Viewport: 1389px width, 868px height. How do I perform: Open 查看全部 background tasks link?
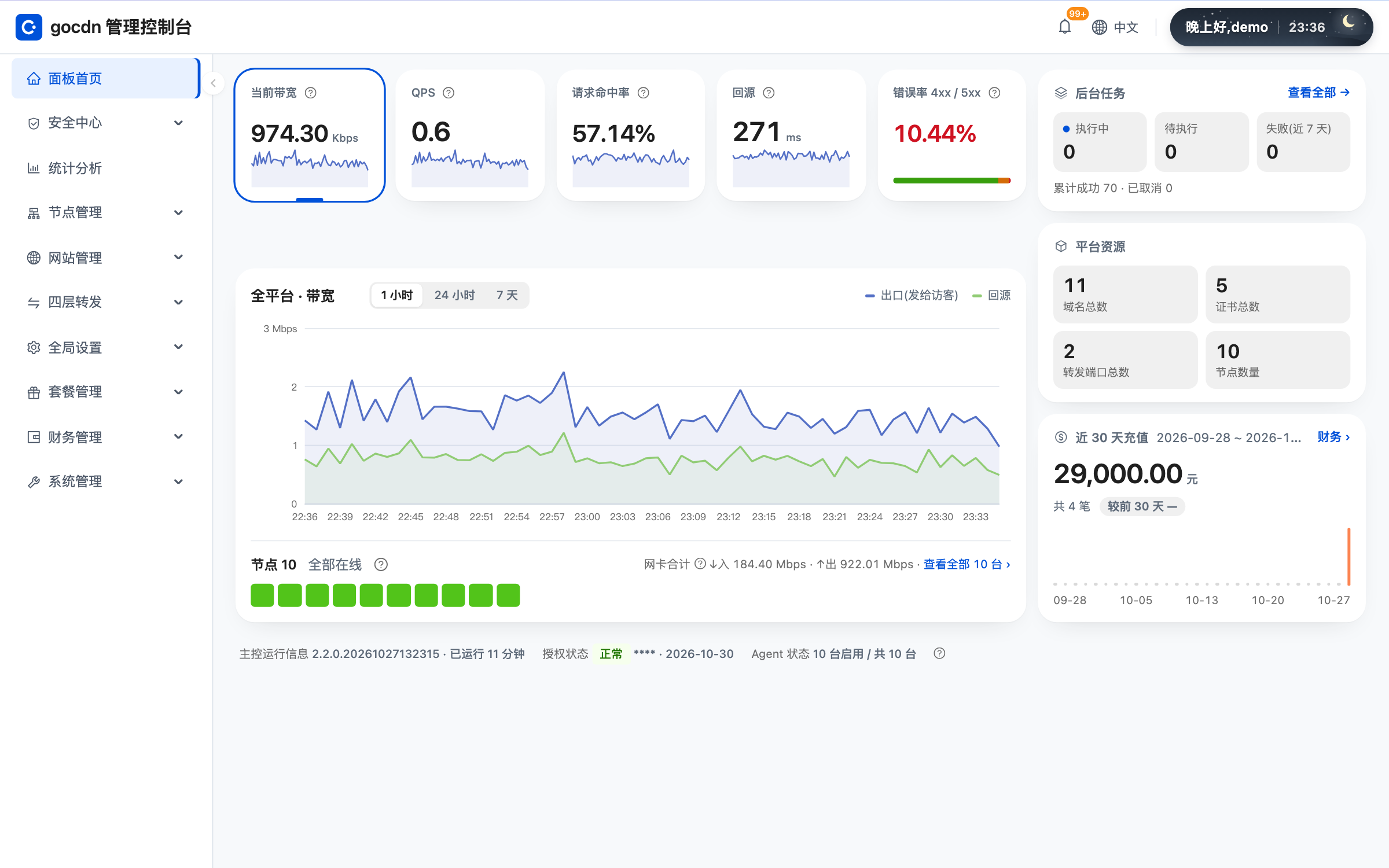pos(1318,93)
